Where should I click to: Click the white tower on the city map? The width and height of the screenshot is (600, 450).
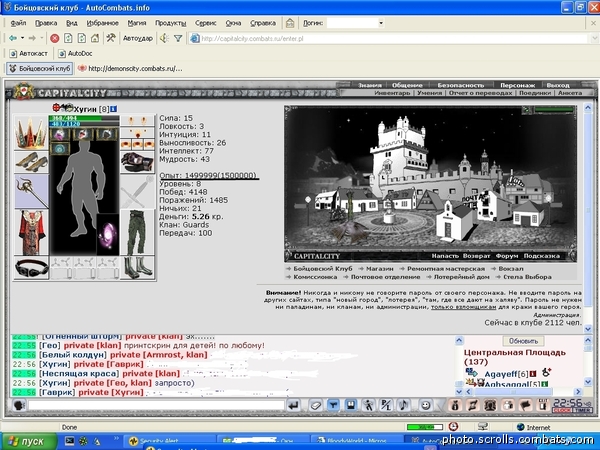click(x=399, y=153)
